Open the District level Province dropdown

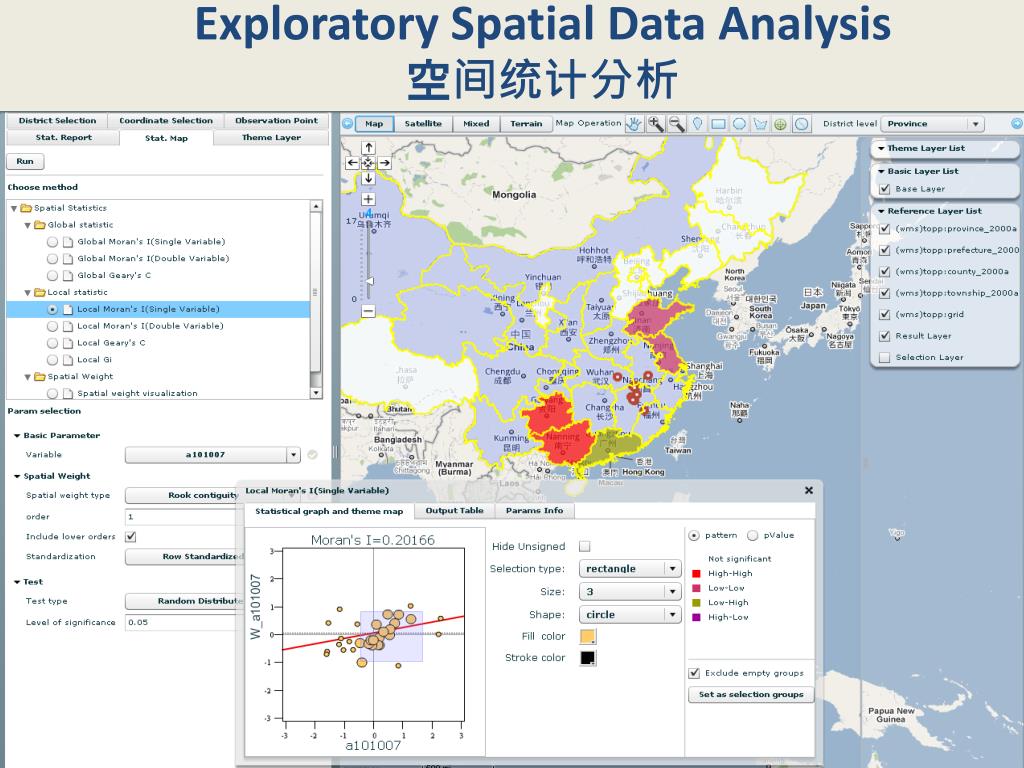933,123
